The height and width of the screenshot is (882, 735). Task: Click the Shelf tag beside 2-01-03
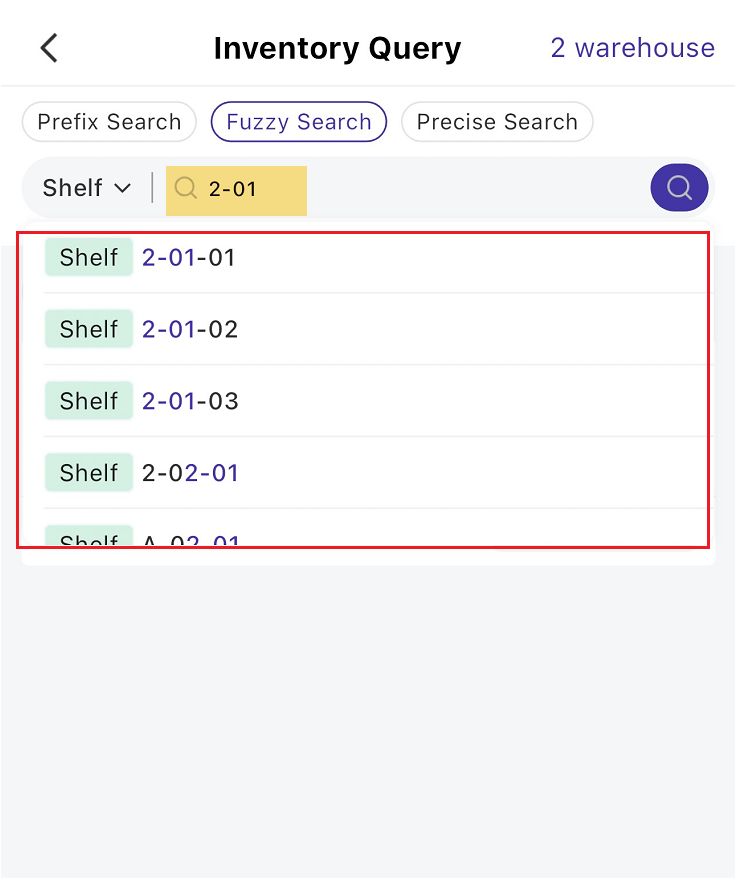(89, 401)
